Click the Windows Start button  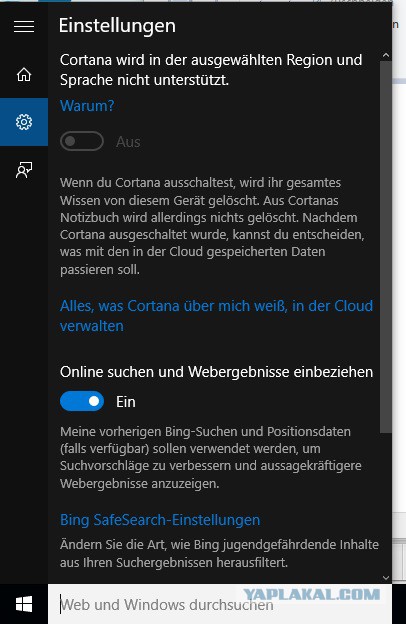(24, 604)
